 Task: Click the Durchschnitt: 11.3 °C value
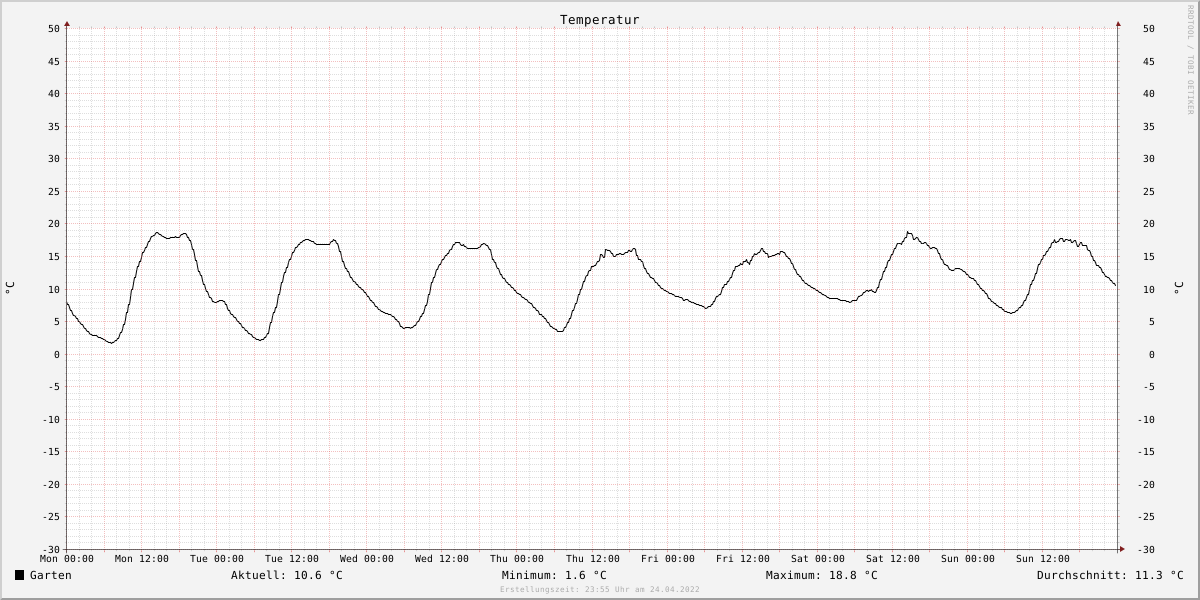pyautogui.click(x=1110, y=575)
